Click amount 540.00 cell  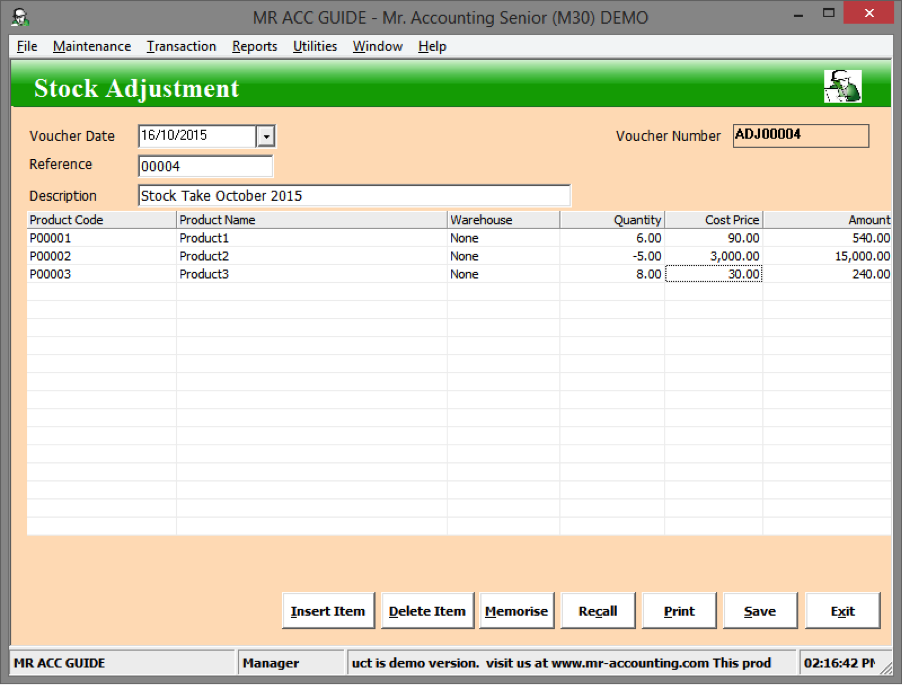click(828, 238)
